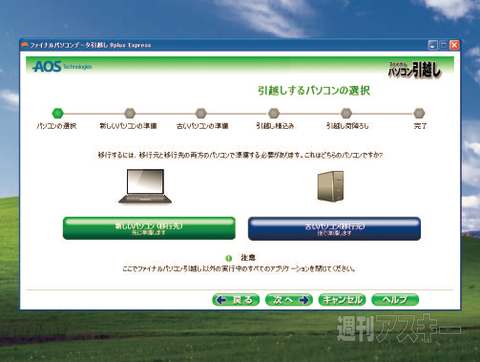The image size is (480, 362).
Task: Go back with the 戻る button
Action: [236, 300]
